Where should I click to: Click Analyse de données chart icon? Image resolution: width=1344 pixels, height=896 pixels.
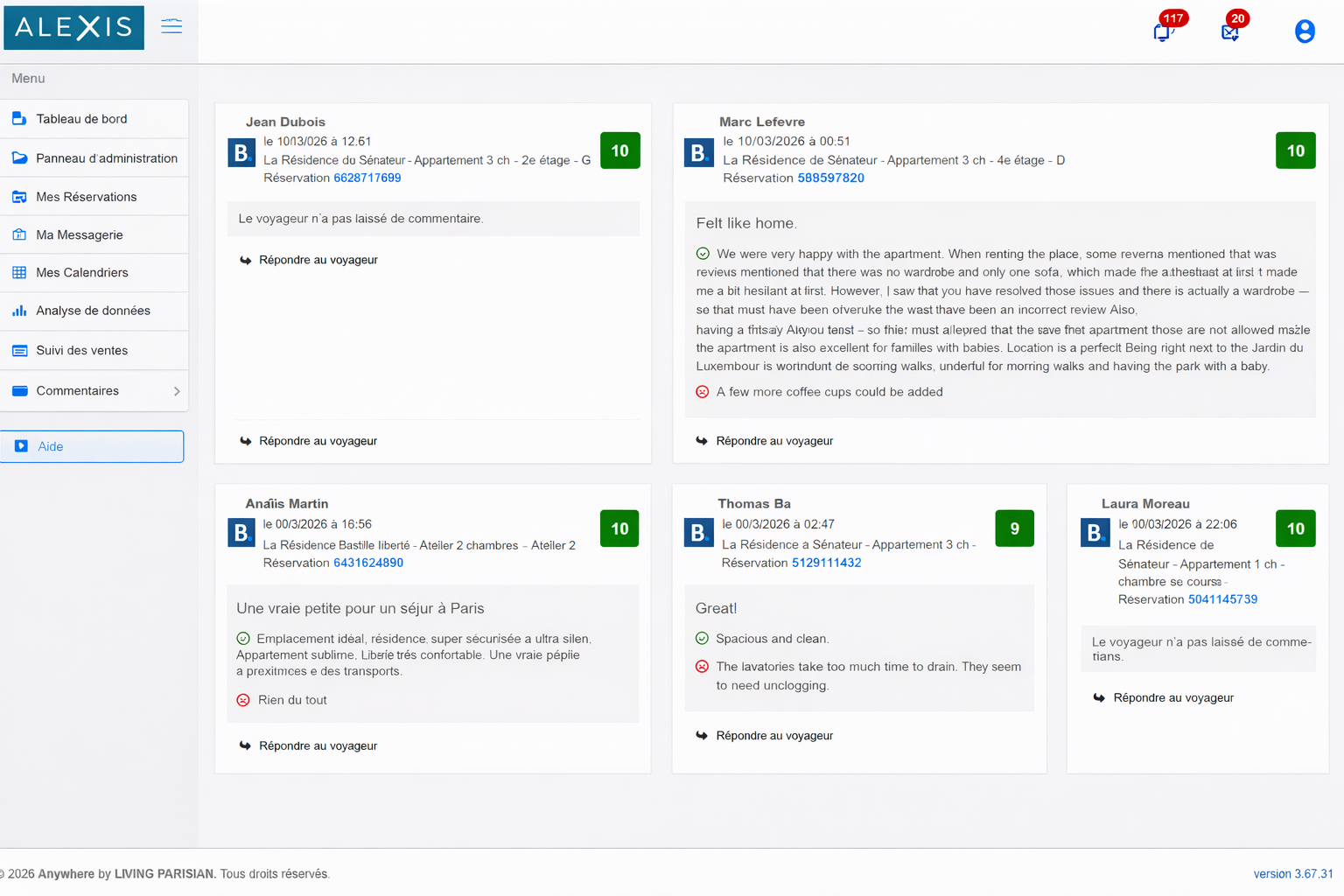(19, 311)
